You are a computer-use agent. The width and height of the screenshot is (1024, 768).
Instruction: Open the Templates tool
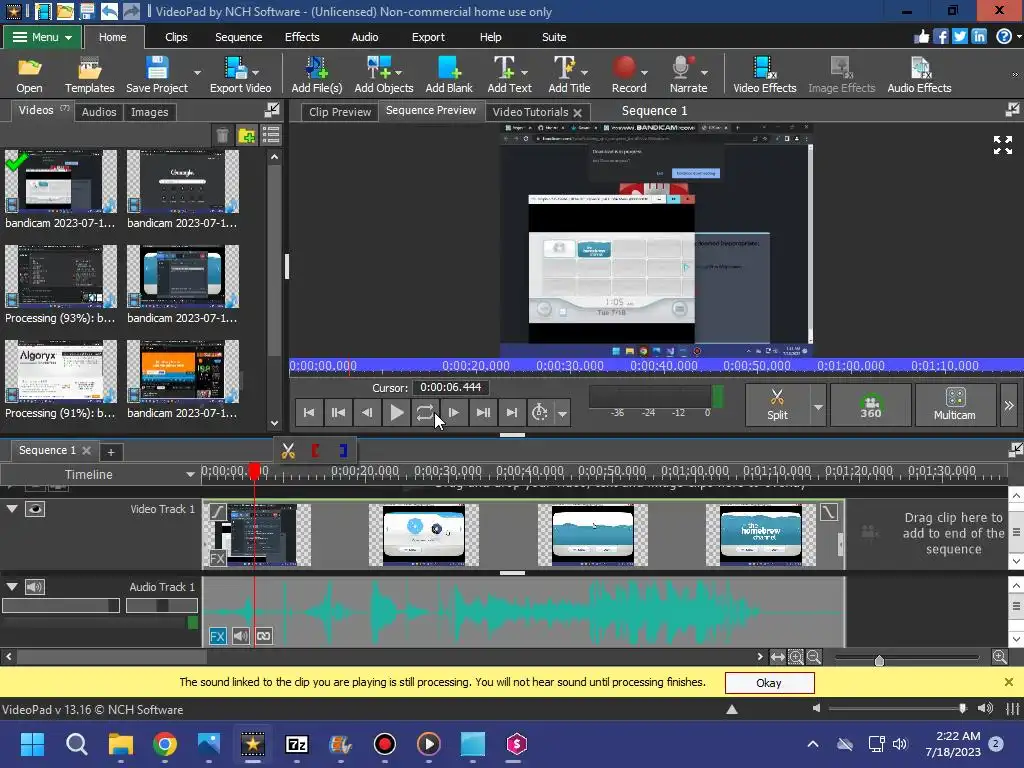coord(89,74)
